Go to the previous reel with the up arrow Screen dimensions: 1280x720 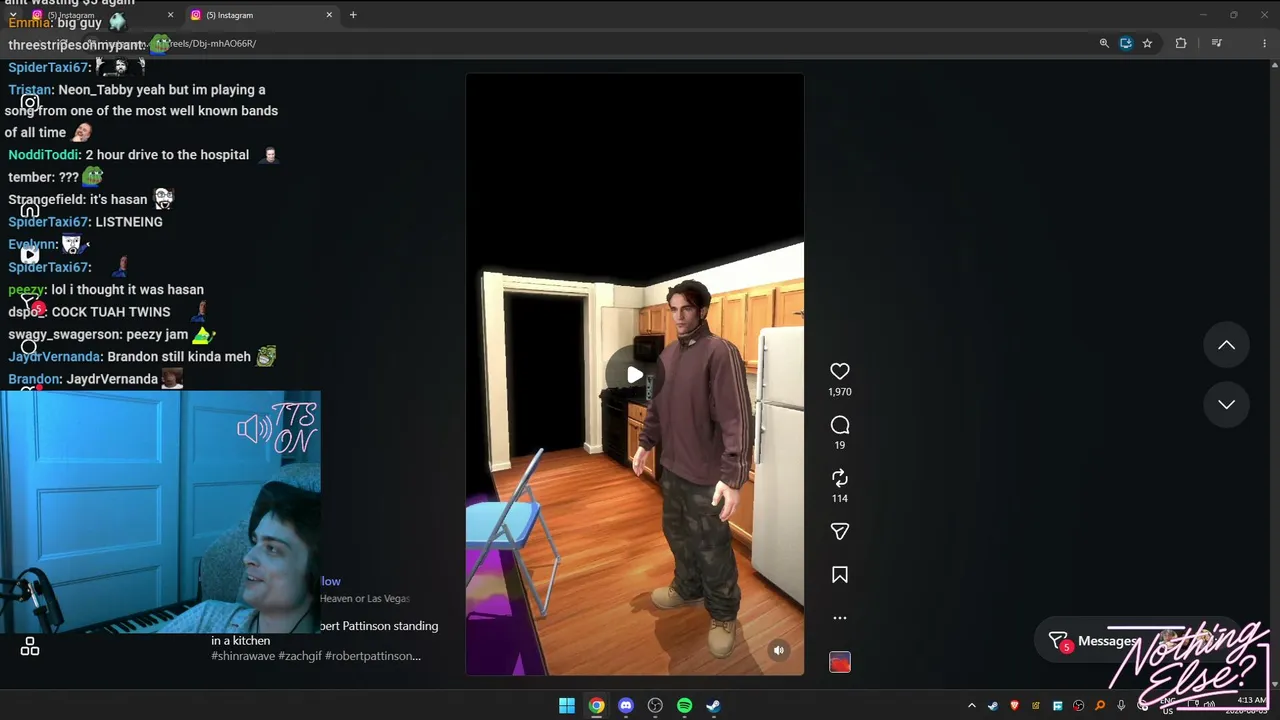(1226, 345)
